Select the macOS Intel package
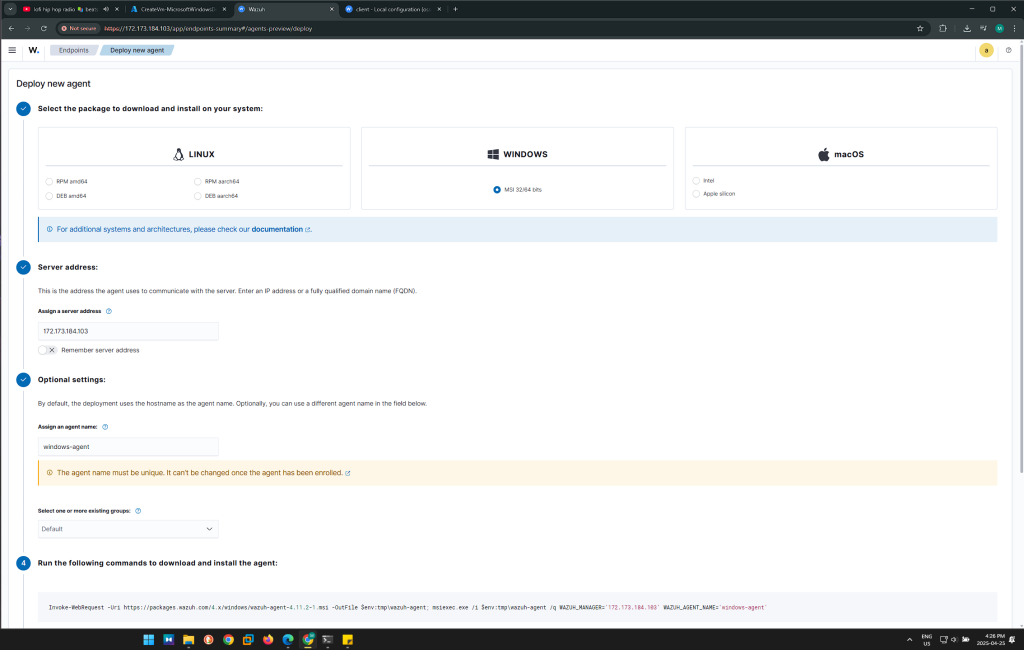This screenshot has height=650, width=1024. 696,181
